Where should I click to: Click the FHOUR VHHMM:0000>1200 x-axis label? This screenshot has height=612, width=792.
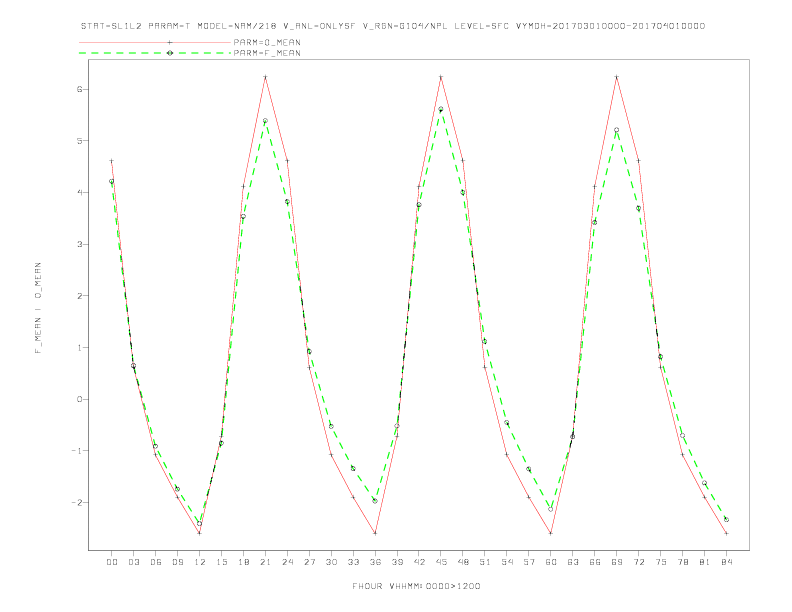416,586
